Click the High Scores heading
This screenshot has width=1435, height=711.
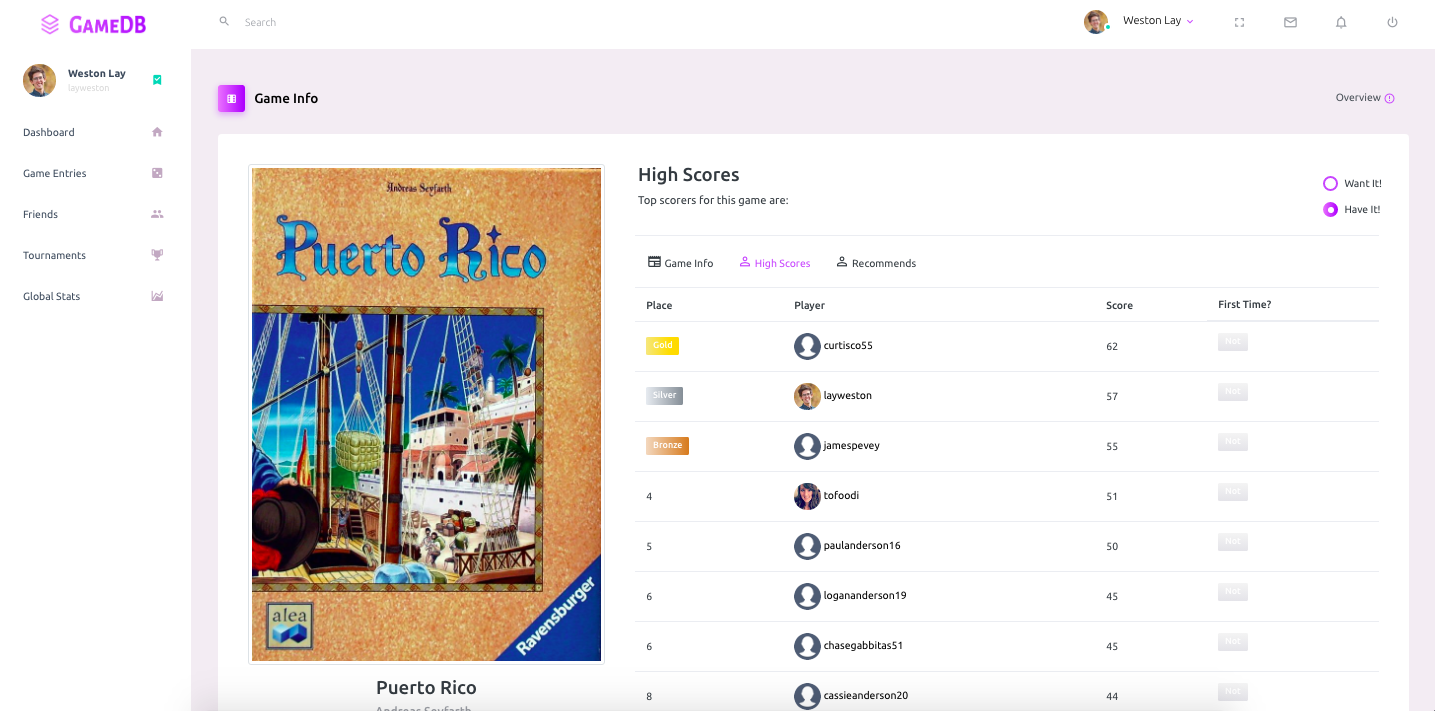tap(689, 175)
